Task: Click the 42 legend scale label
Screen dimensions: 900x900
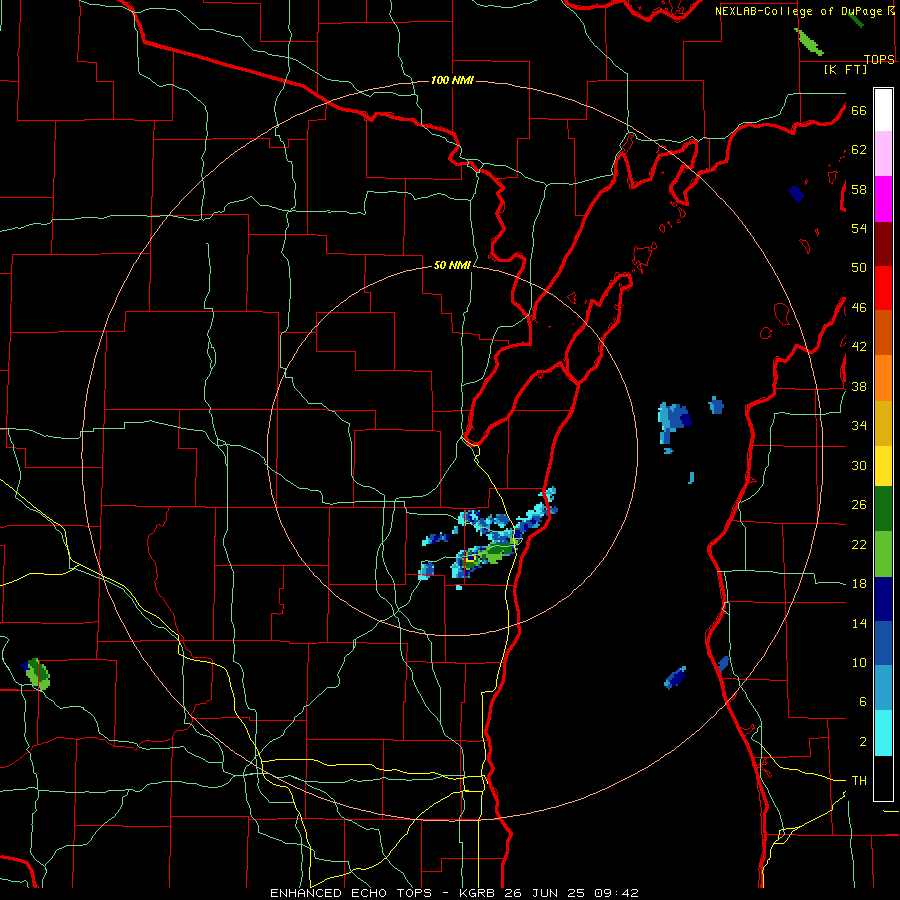Action: coord(859,347)
